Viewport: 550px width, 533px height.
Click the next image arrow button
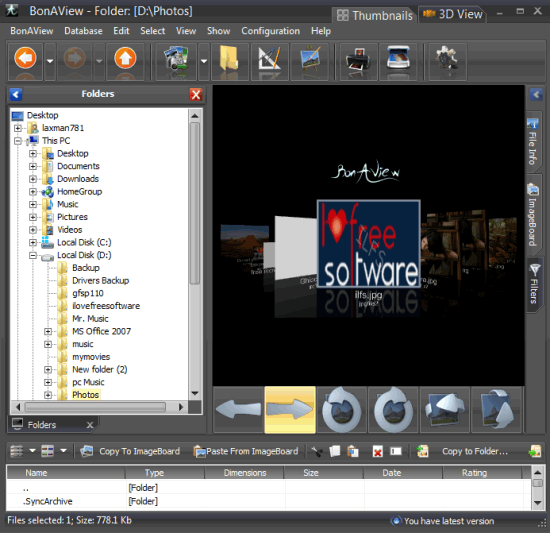290,410
